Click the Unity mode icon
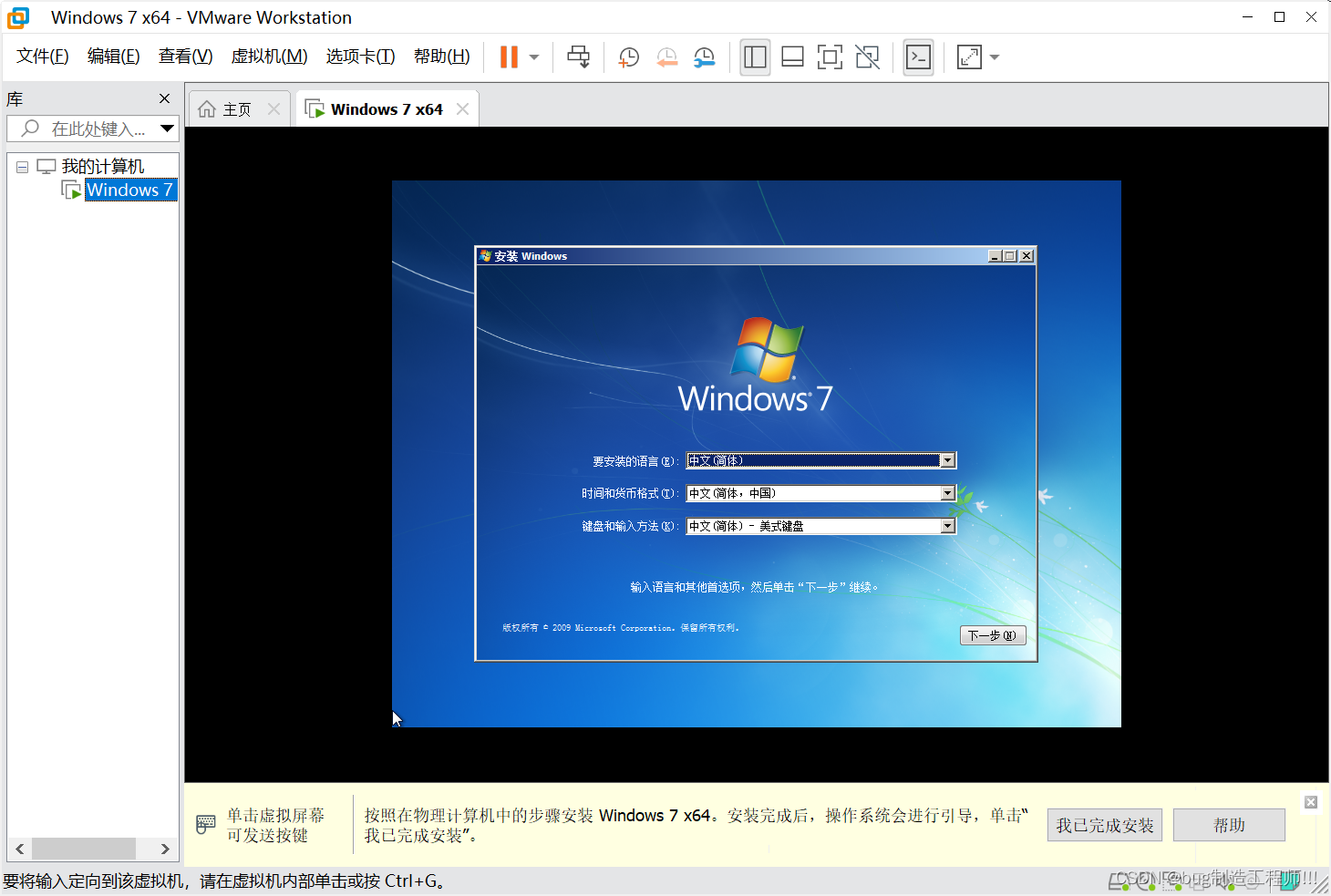Screen dimensions: 1331x896 tap(868, 57)
